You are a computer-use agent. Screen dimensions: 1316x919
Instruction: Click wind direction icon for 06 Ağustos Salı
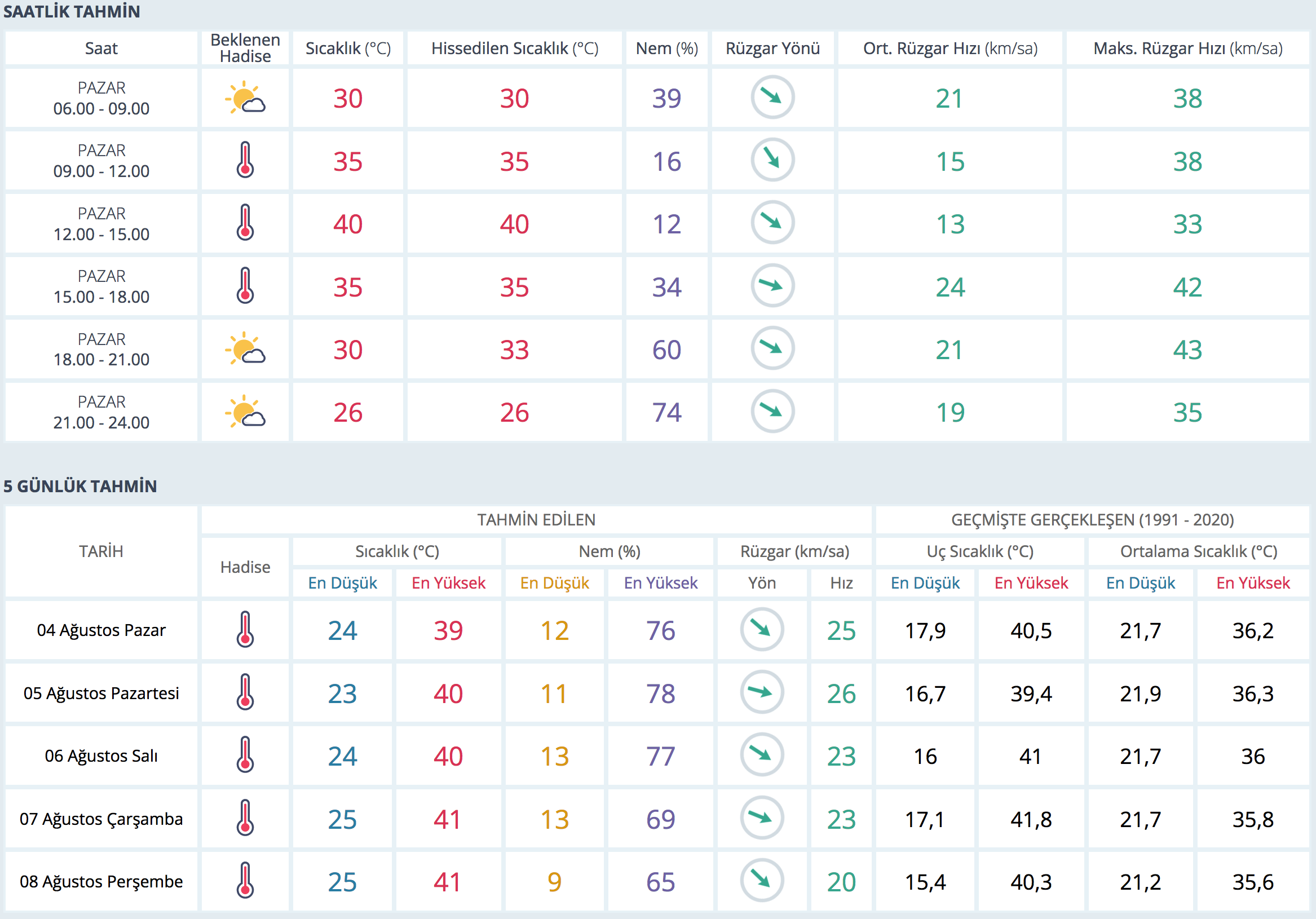click(x=762, y=755)
